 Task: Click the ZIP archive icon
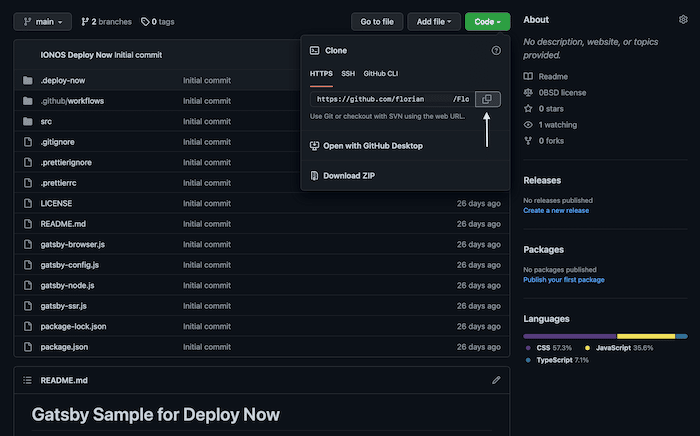314,175
